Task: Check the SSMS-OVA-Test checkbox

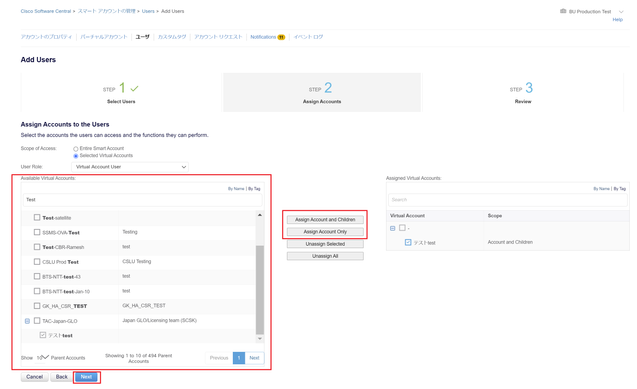Action: 37,232
